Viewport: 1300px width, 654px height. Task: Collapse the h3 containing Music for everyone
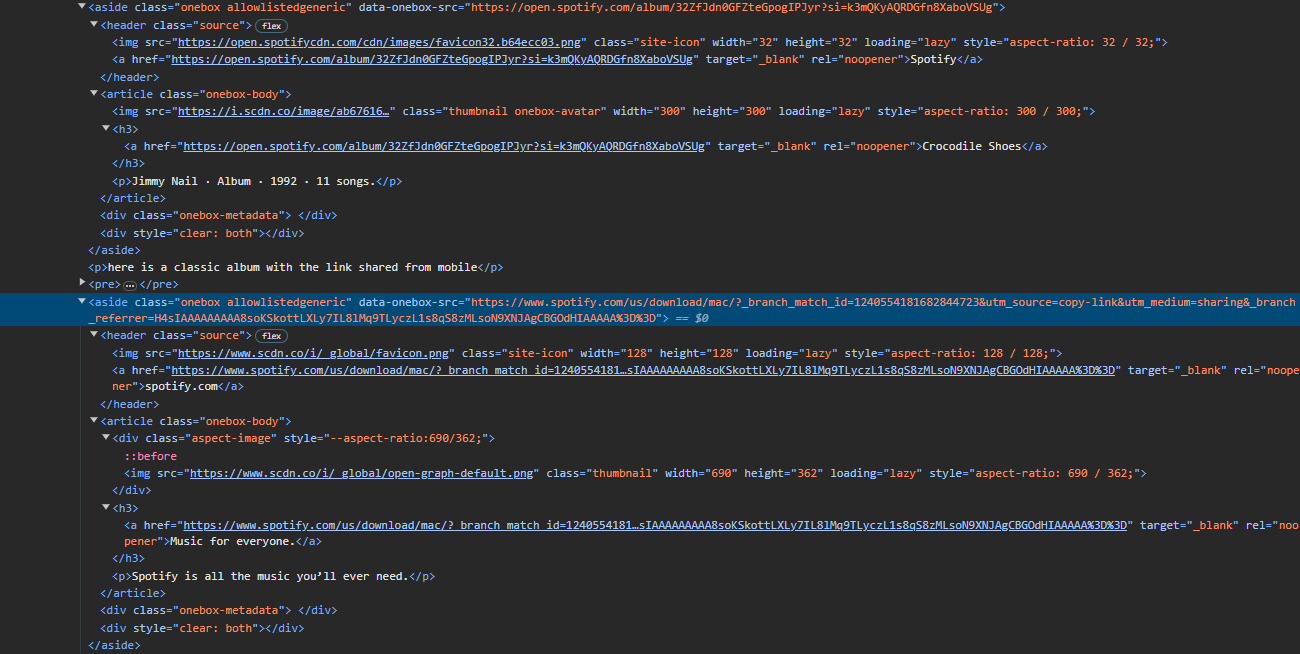tap(106, 508)
